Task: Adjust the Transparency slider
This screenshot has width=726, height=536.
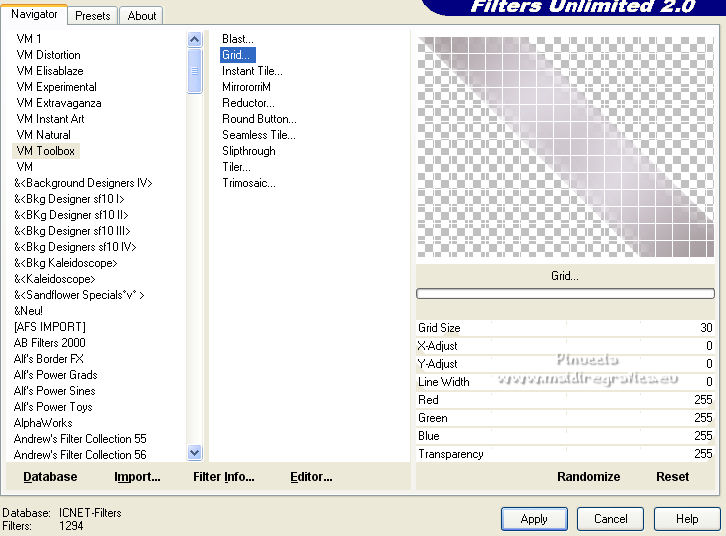Action: pos(565,454)
